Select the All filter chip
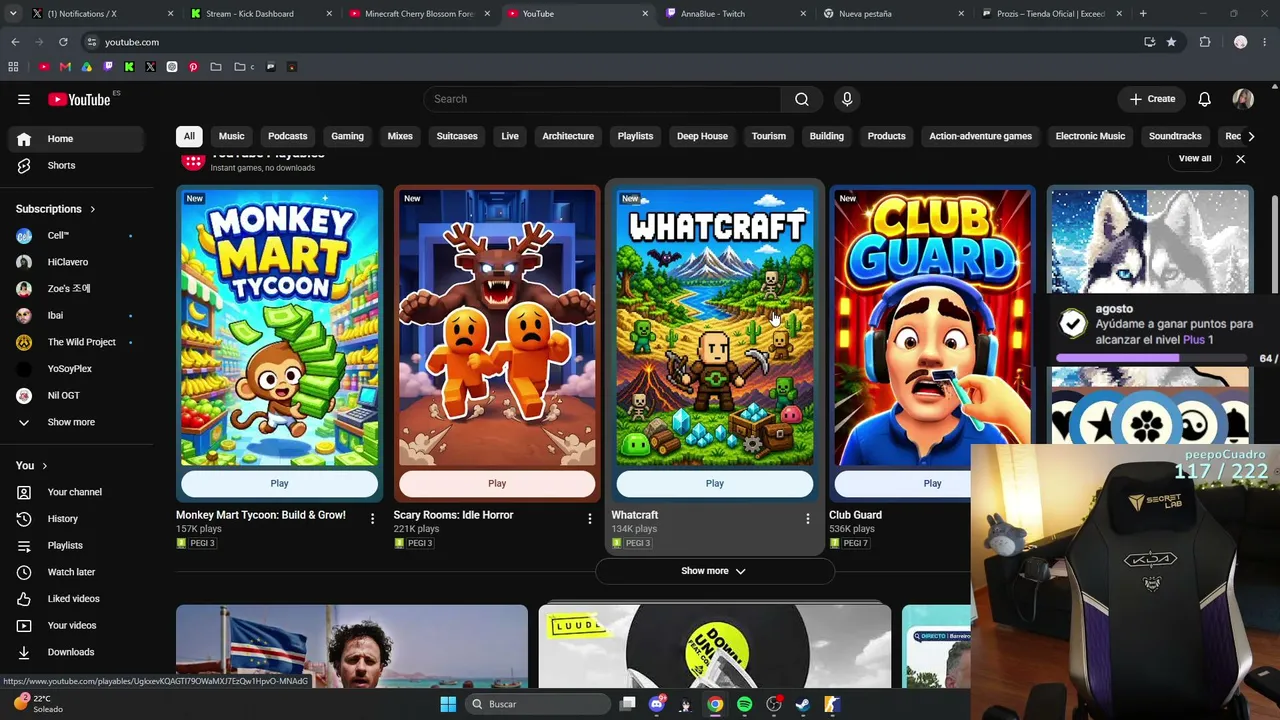This screenshot has width=1280, height=720. tap(189, 136)
